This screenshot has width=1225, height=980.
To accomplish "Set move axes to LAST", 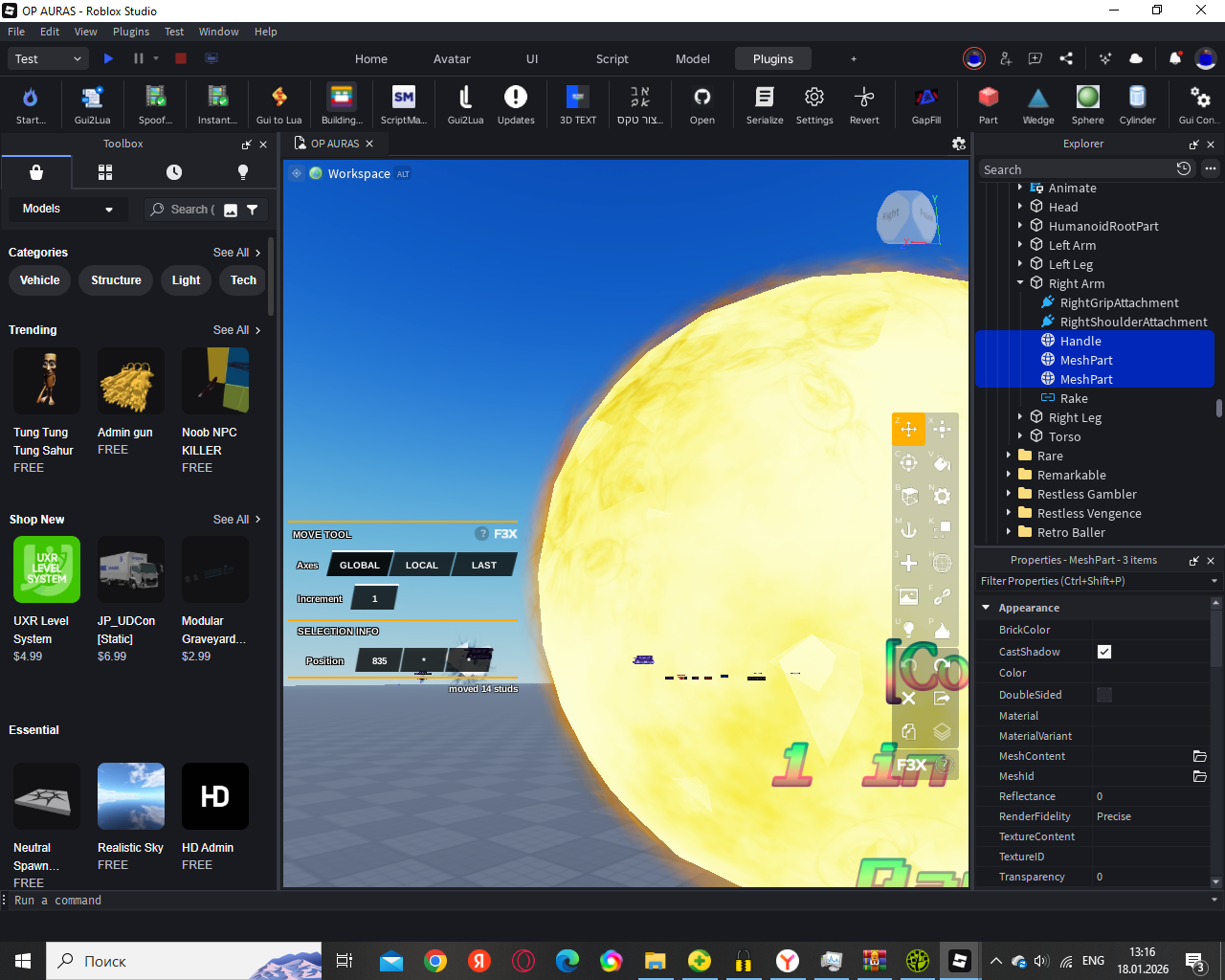I will 484,565.
